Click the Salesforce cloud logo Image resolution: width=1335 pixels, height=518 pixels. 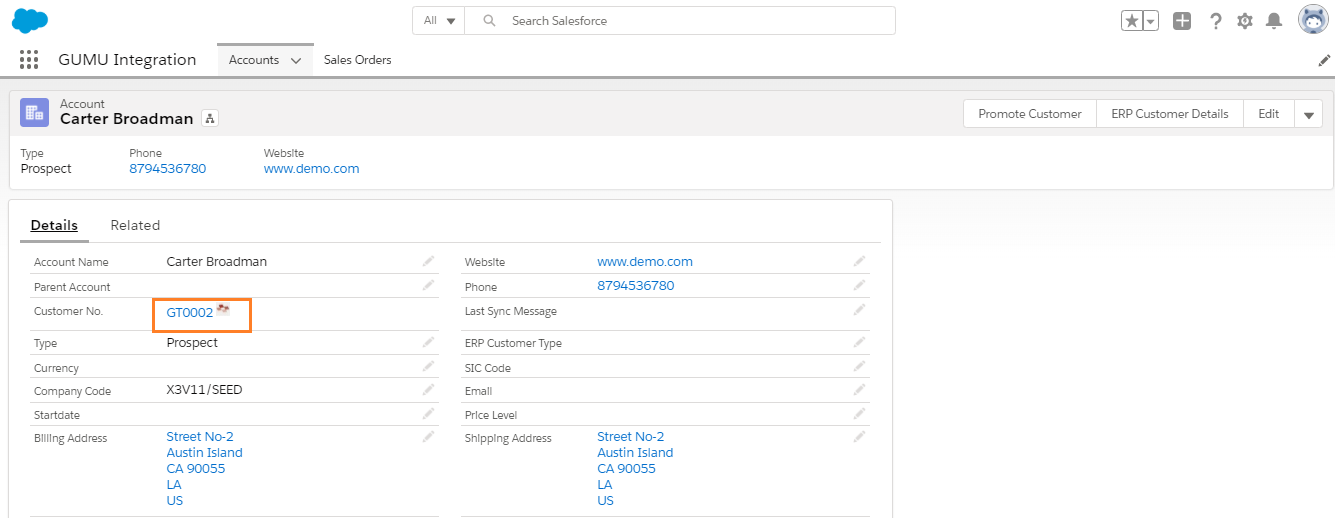pyautogui.click(x=30, y=20)
